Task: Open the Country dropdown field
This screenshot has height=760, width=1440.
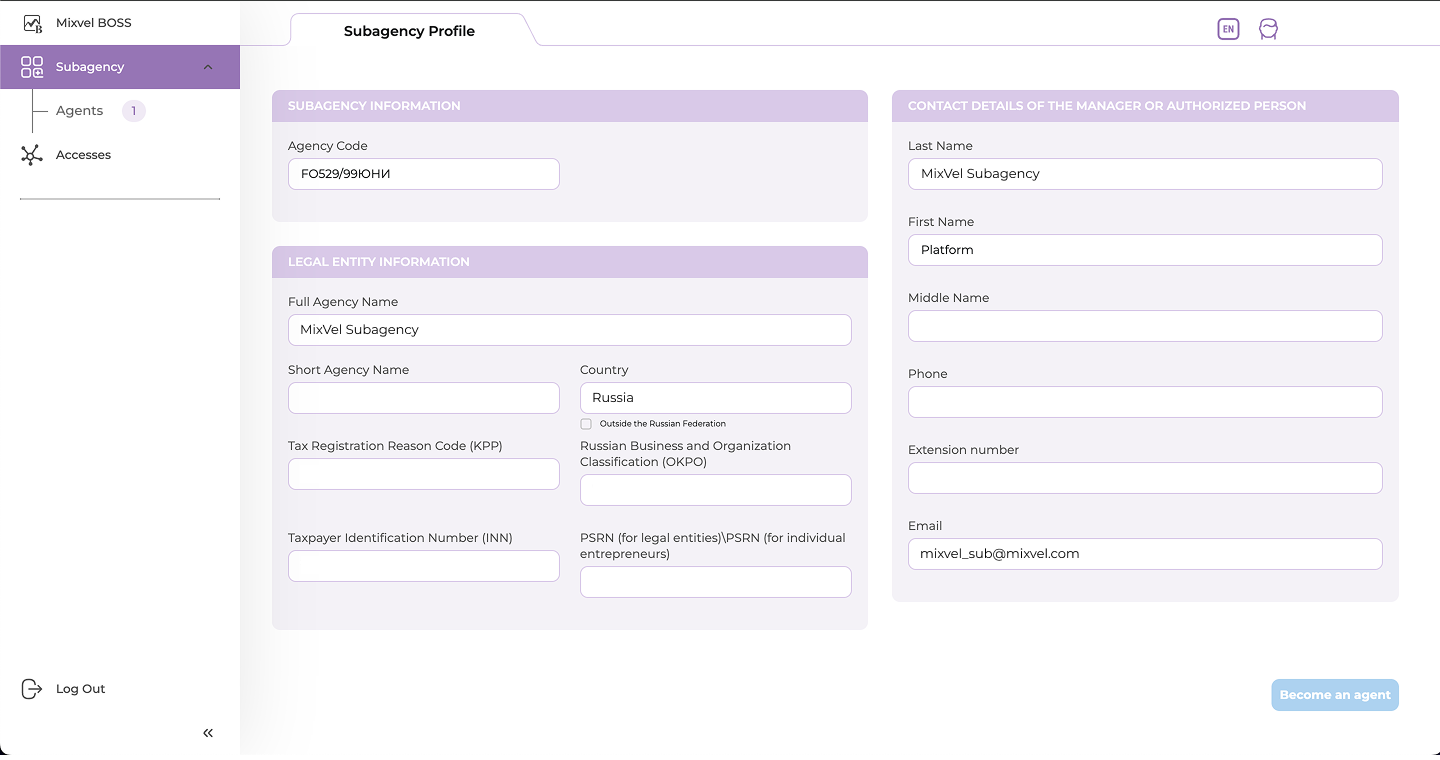Action: pos(715,398)
